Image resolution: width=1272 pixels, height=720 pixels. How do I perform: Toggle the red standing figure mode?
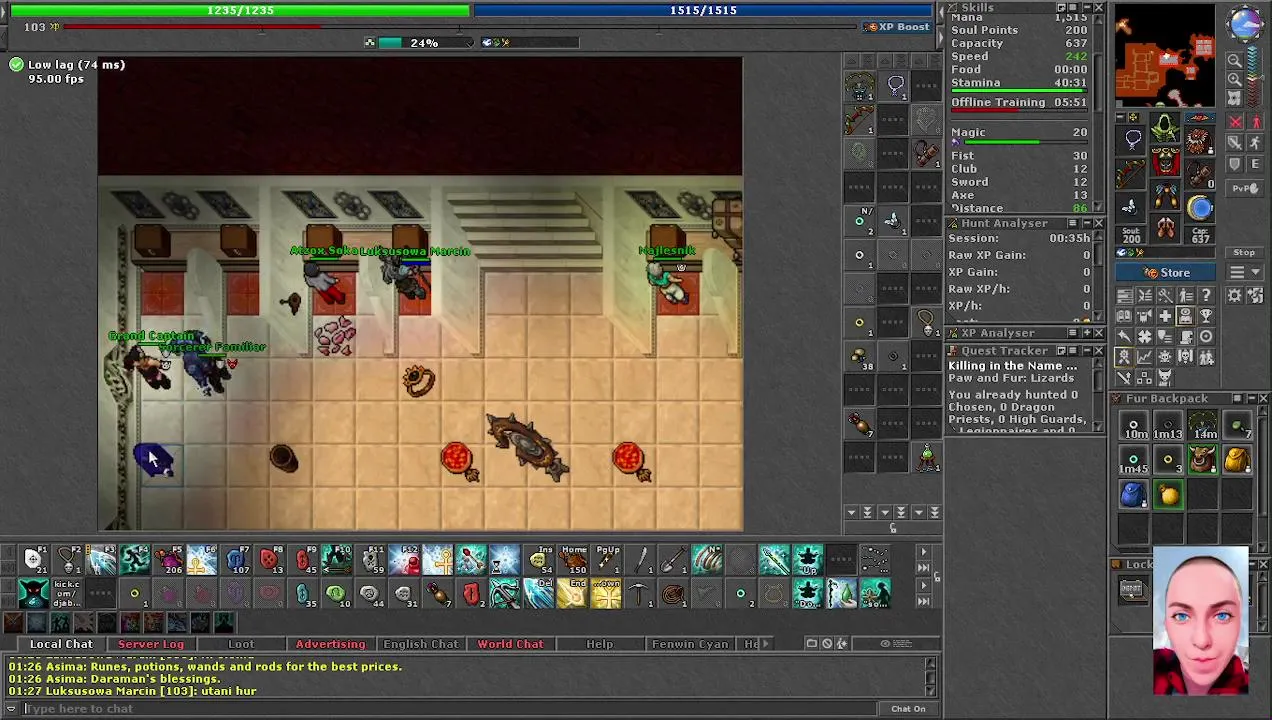tap(1255, 121)
